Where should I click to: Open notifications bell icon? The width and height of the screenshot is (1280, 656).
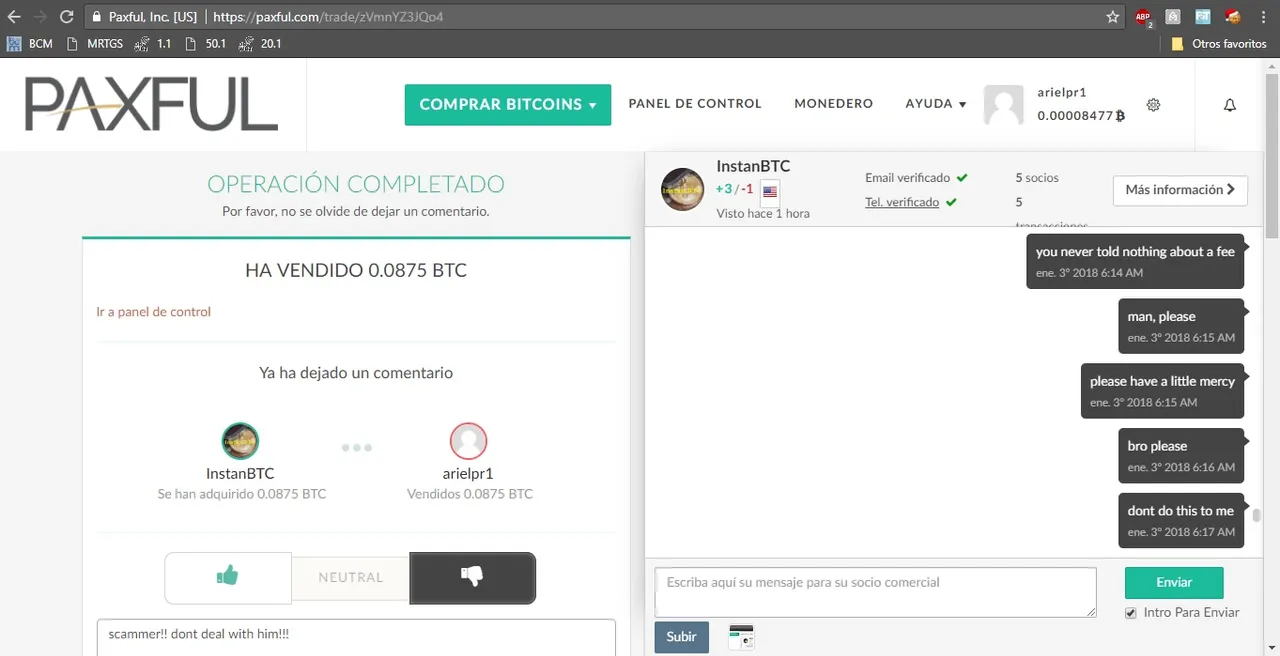point(1230,105)
